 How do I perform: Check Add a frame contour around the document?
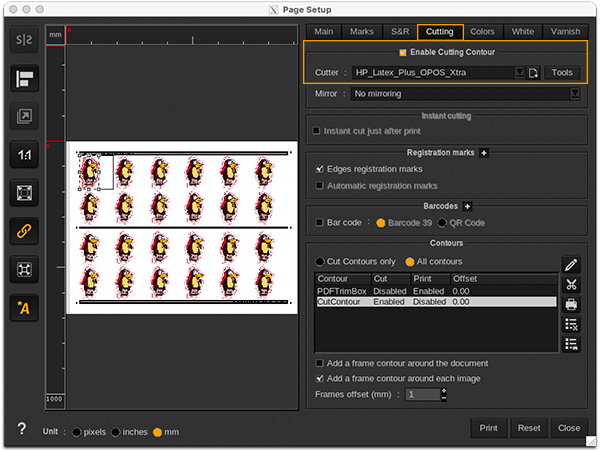pos(319,363)
